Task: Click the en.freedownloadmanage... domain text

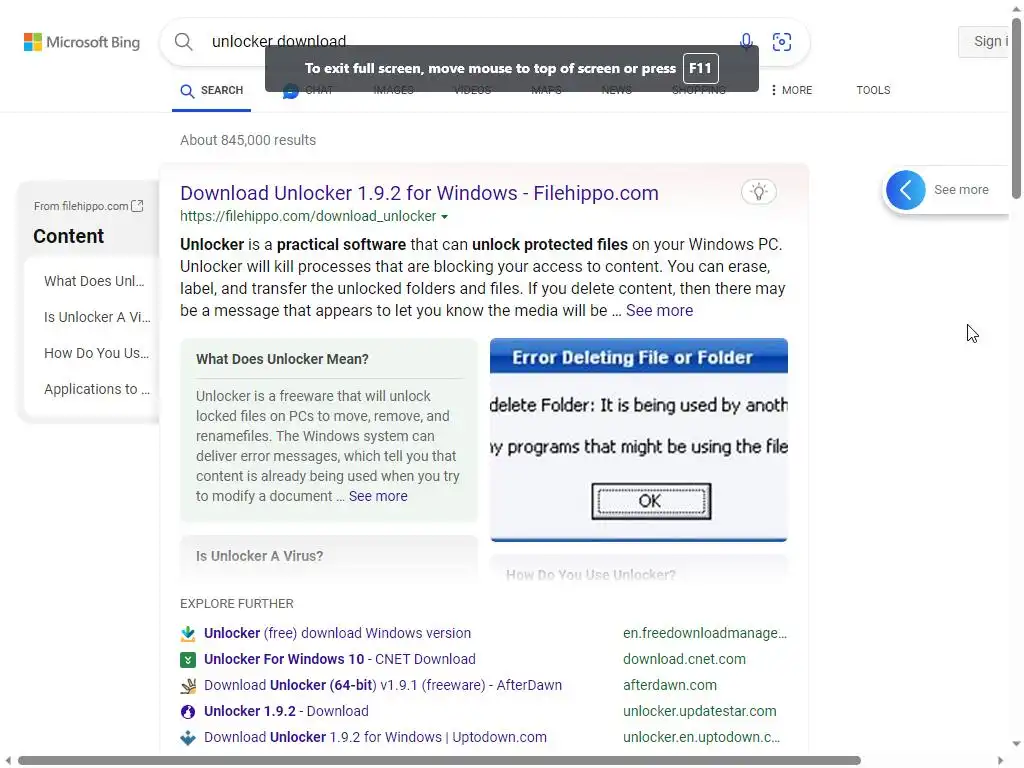Action: tap(705, 633)
